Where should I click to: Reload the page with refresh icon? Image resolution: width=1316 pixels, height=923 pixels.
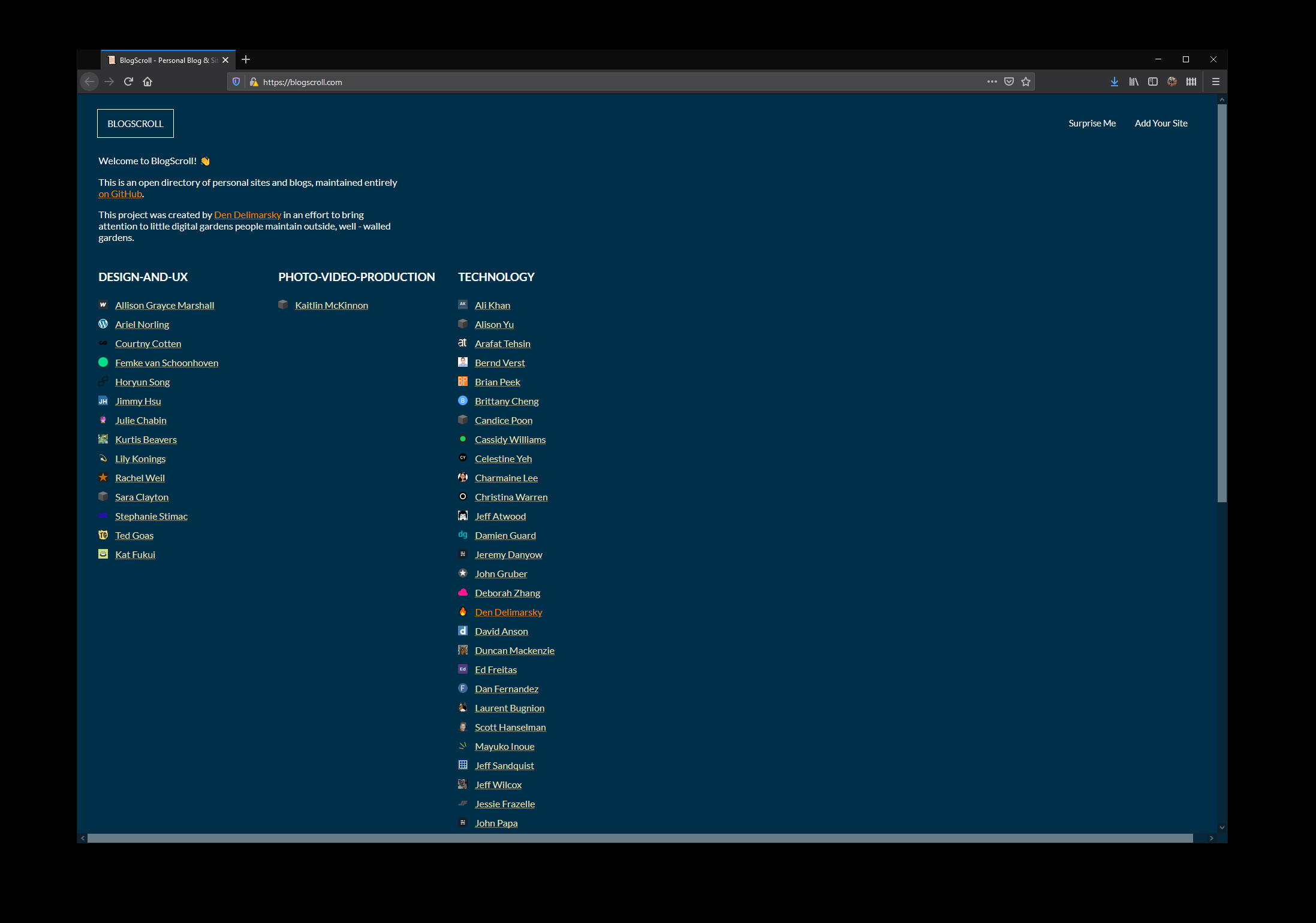[128, 82]
